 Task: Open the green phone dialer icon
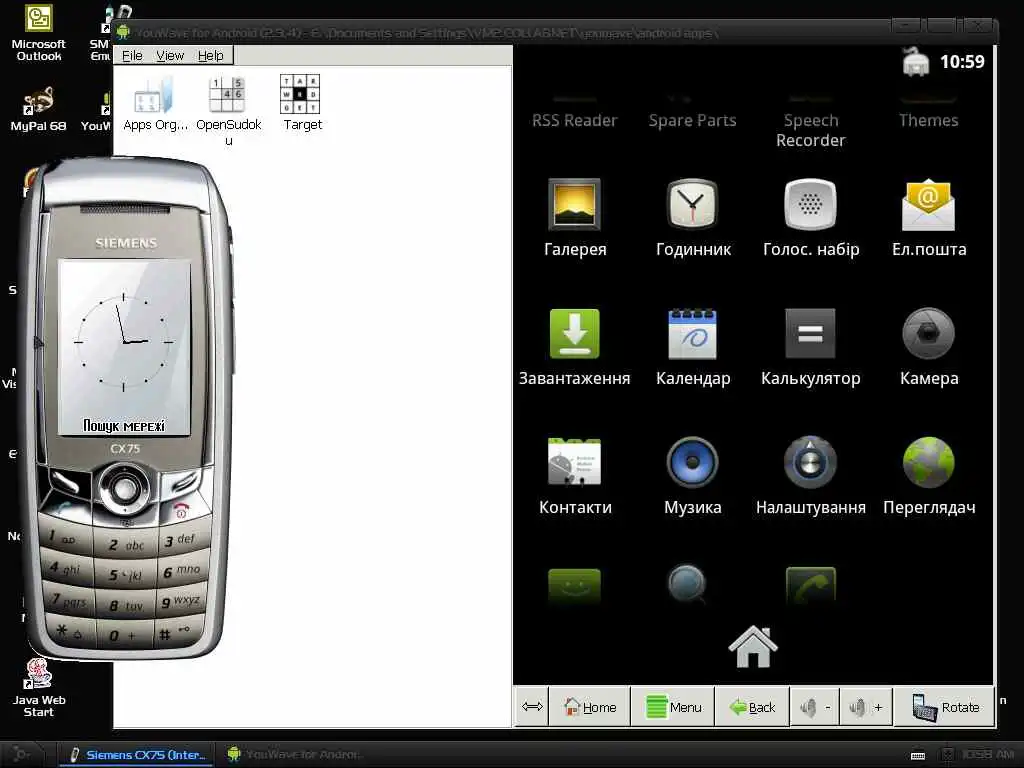(x=810, y=586)
